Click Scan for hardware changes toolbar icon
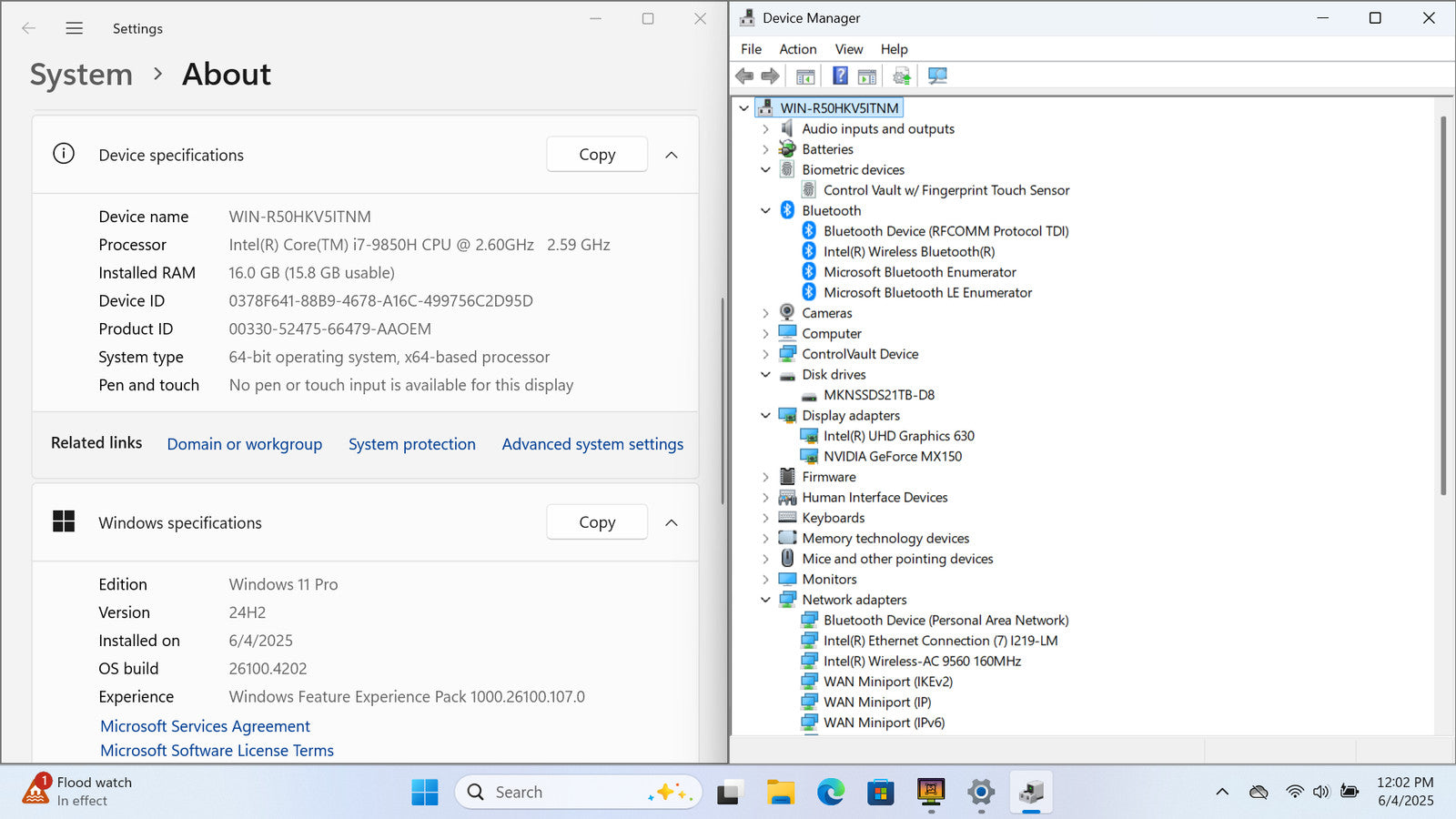Screen dimensions: 1456x819 point(937,76)
